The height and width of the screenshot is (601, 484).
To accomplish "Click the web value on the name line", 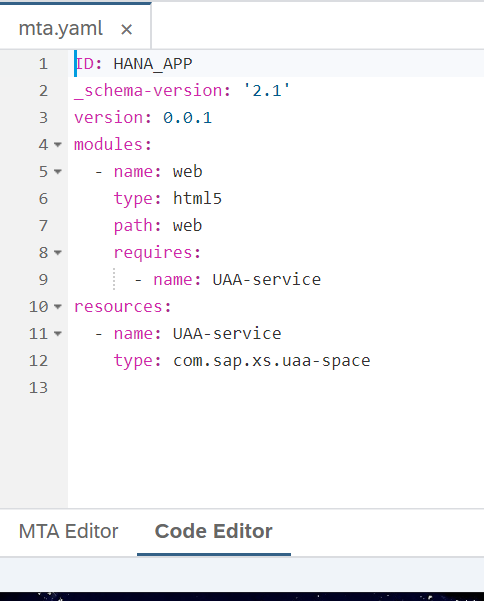I will tap(187, 172).
